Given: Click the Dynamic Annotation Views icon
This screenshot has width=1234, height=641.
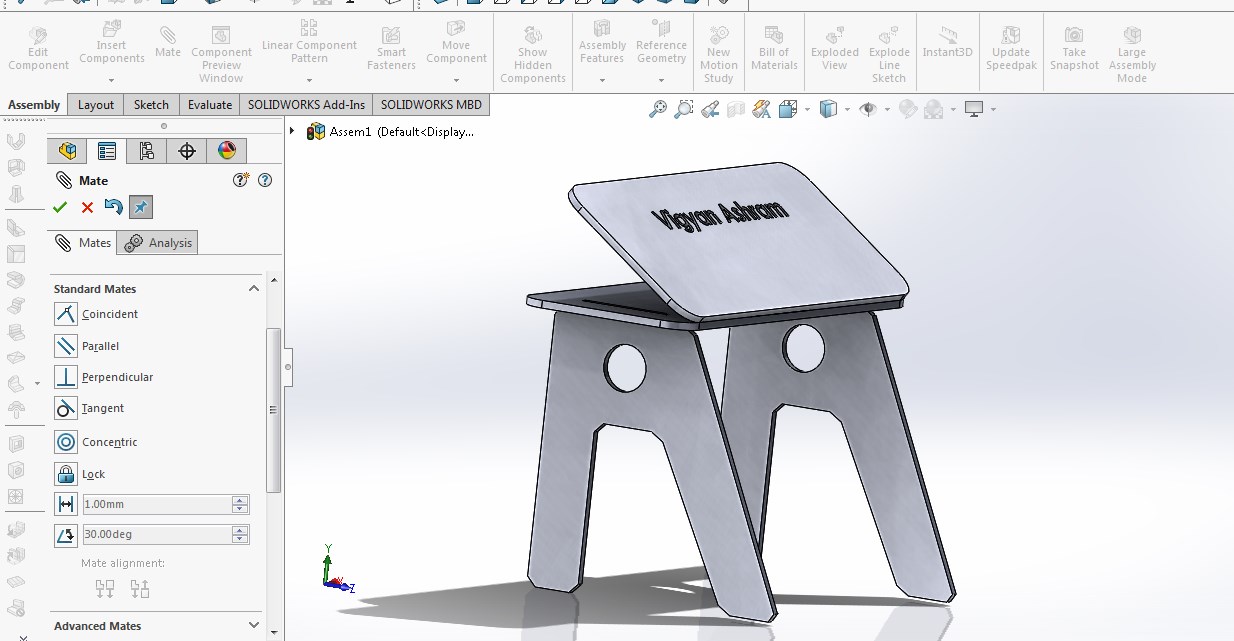Looking at the screenshot, I should (x=761, y=109).
